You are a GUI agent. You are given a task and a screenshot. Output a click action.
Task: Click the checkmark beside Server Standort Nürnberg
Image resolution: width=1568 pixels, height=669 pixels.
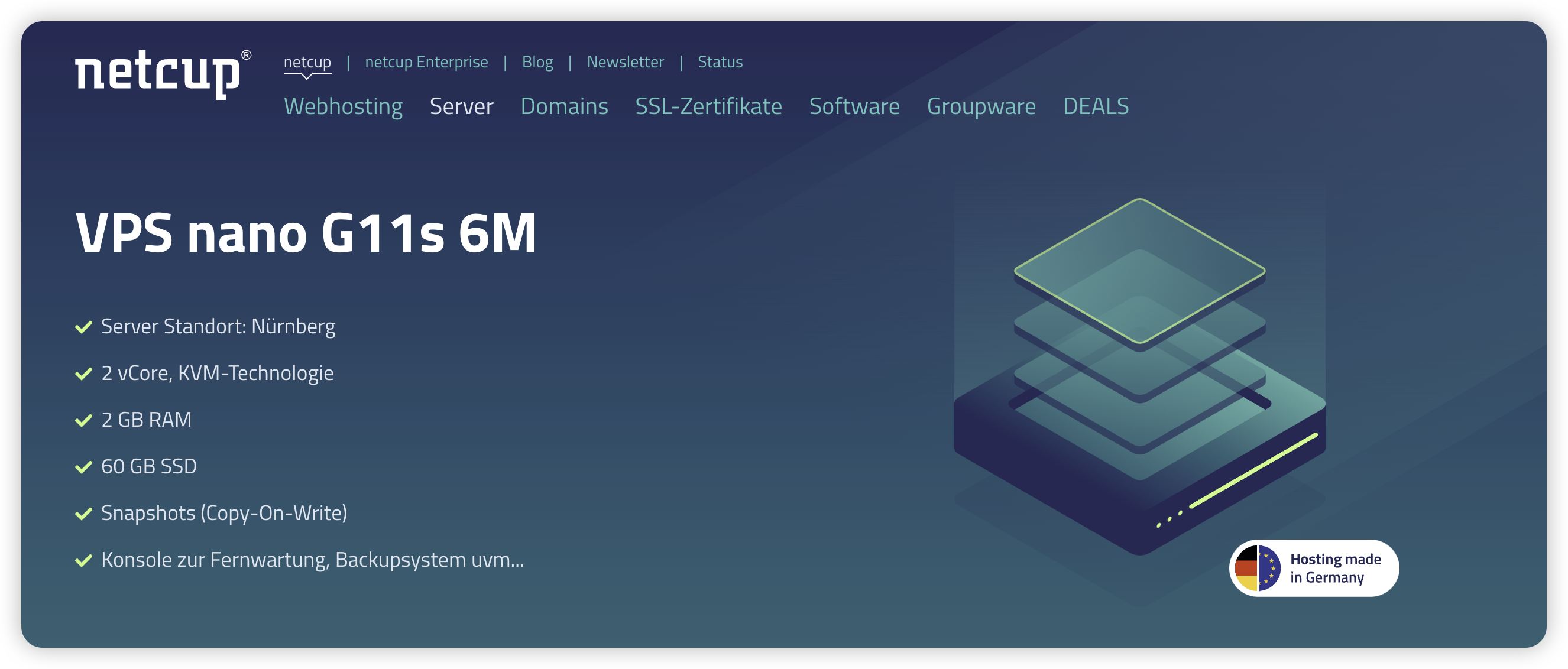83,327
